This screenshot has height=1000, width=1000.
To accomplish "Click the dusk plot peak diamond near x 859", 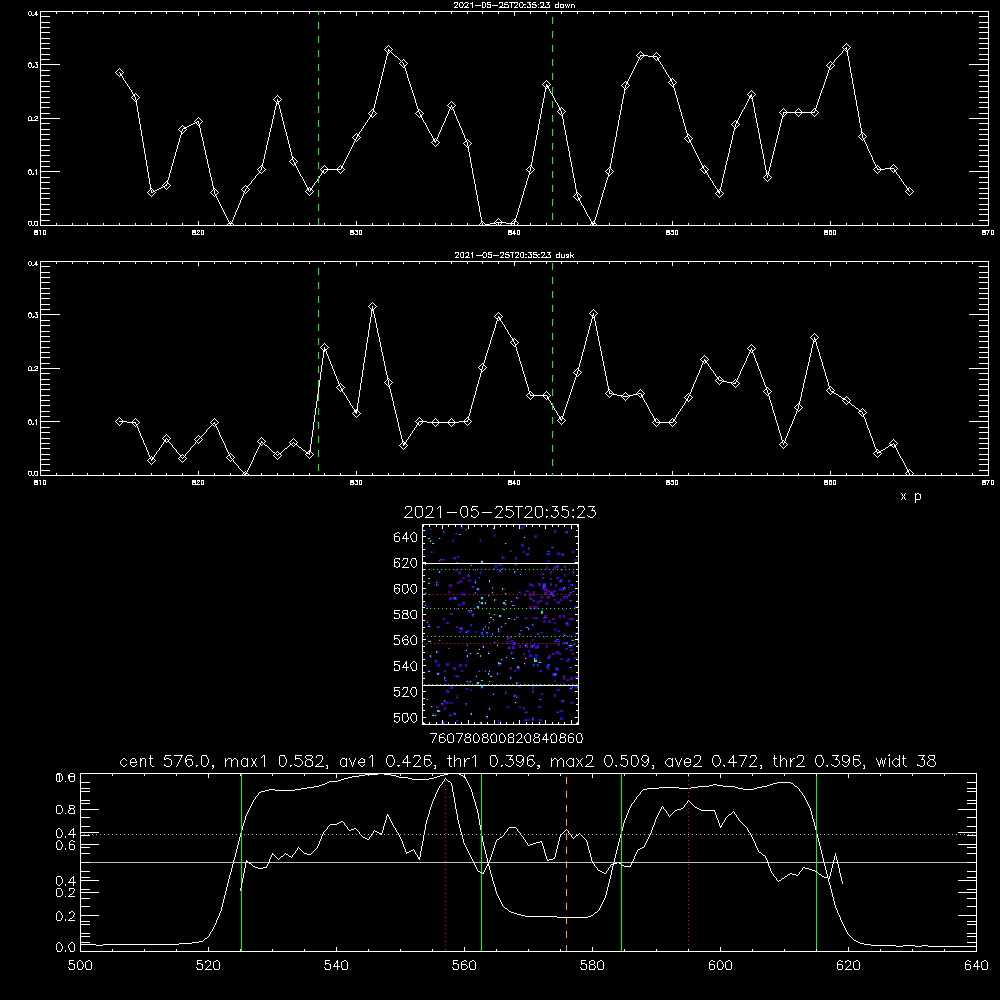I will click(x=814, y=338).
